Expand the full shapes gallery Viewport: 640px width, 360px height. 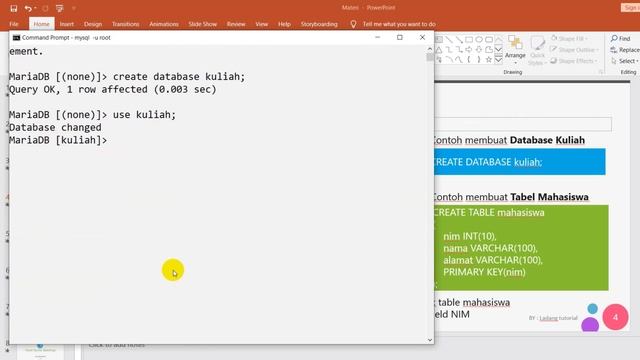click(498, 60)
